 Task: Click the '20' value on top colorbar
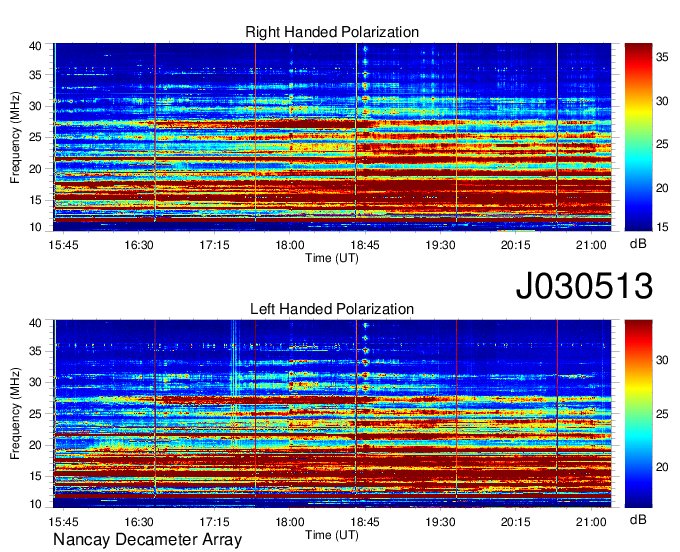(662, 188)
